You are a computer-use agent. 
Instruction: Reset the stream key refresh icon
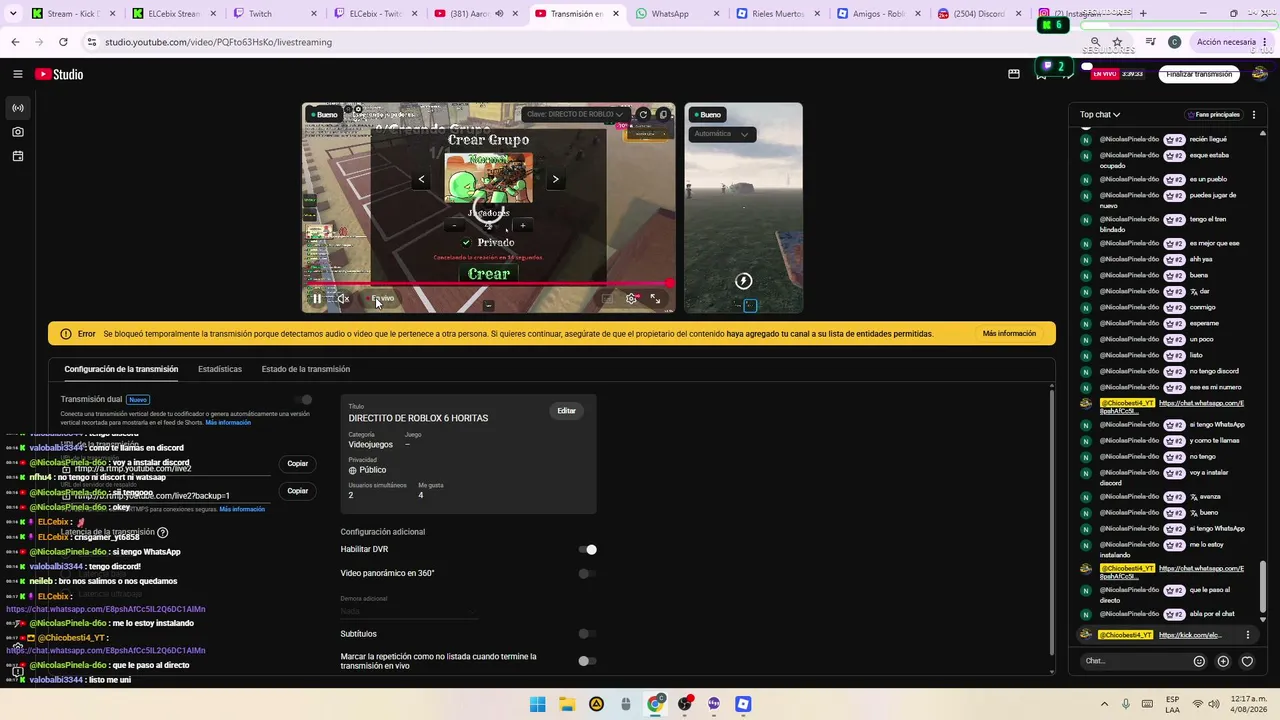pos(644,114)
